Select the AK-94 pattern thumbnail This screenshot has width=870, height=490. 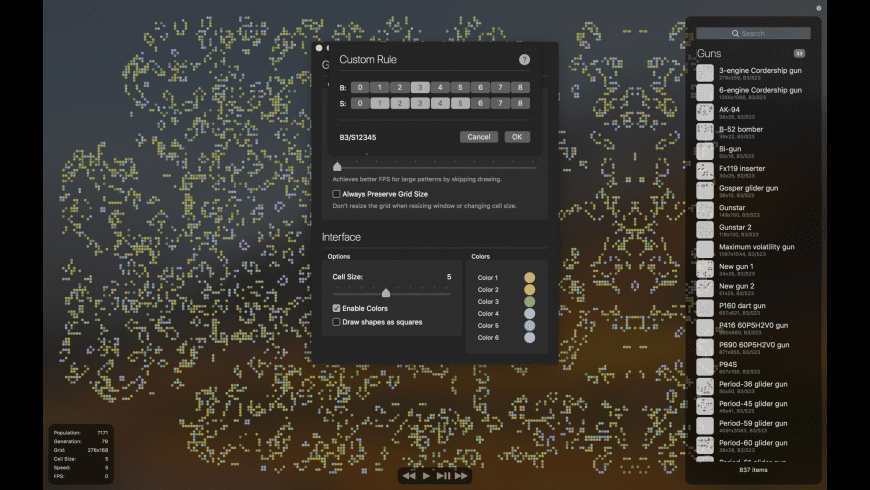point(705,112)
